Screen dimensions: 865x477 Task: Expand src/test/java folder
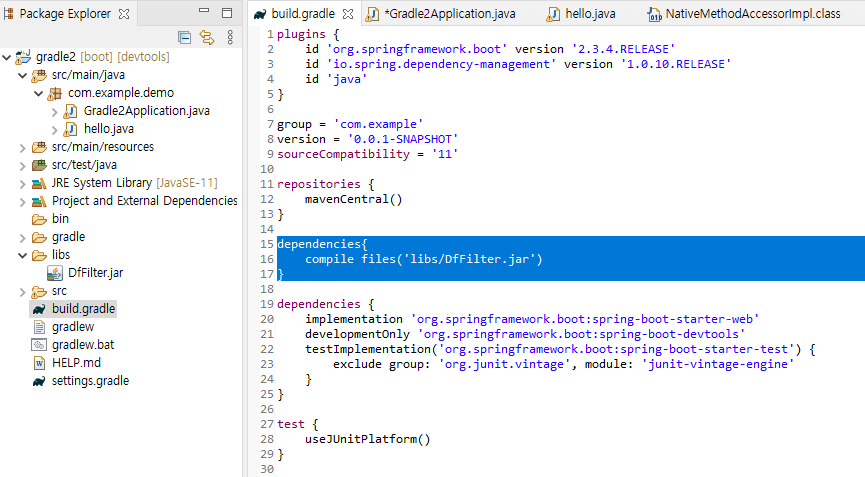click(x=23, y=166)
